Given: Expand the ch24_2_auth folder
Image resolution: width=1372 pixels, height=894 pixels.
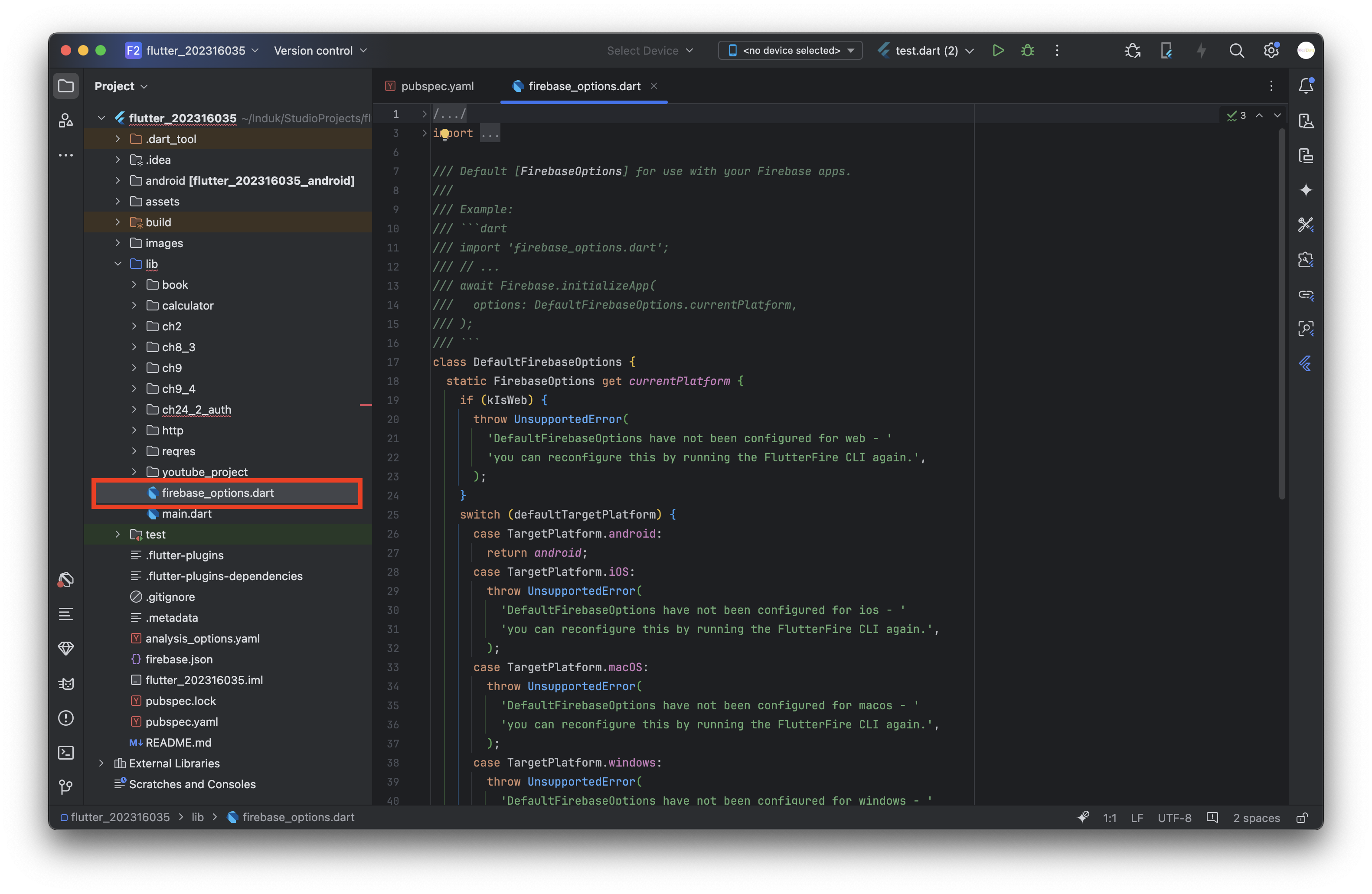Looking at the screenshot, I should tap(134, 409).
